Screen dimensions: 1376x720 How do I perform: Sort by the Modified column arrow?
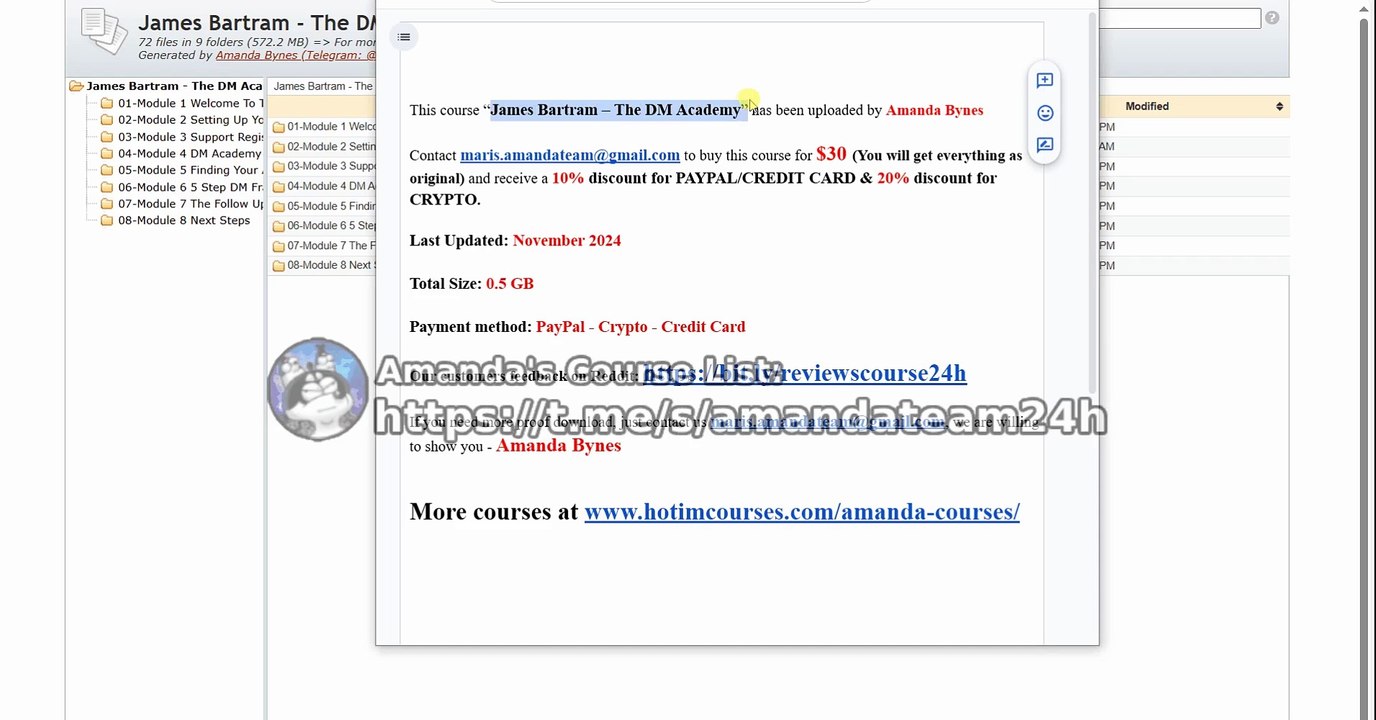1279,106
